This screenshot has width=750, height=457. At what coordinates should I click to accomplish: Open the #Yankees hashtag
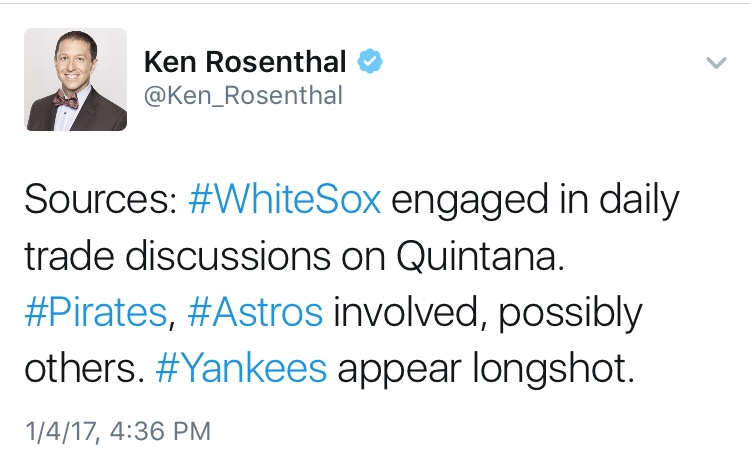(x=242, y=368)
